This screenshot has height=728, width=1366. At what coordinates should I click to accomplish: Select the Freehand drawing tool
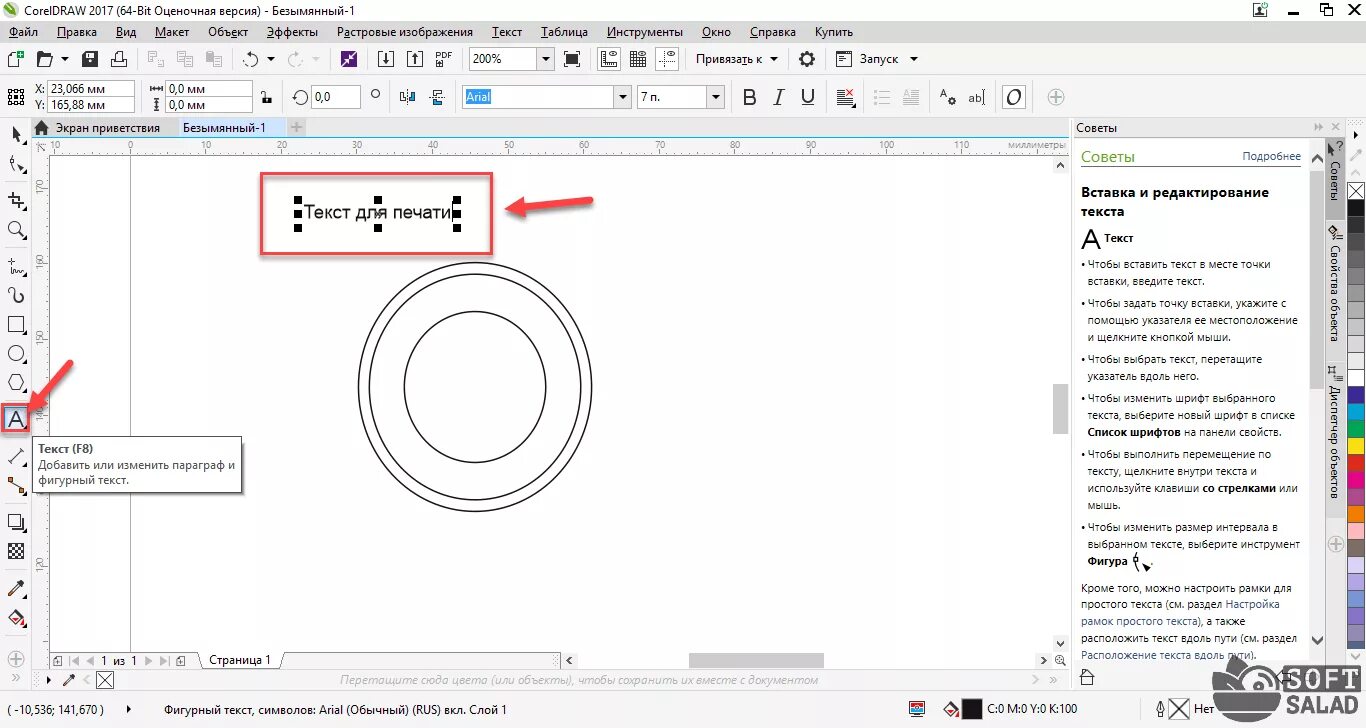coord(15,266)
